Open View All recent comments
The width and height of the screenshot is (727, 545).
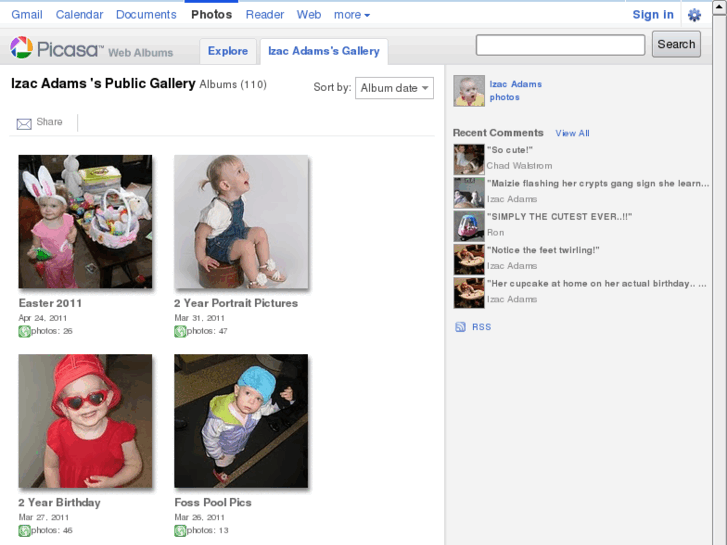pyautogui.click(x=573, y=133)
